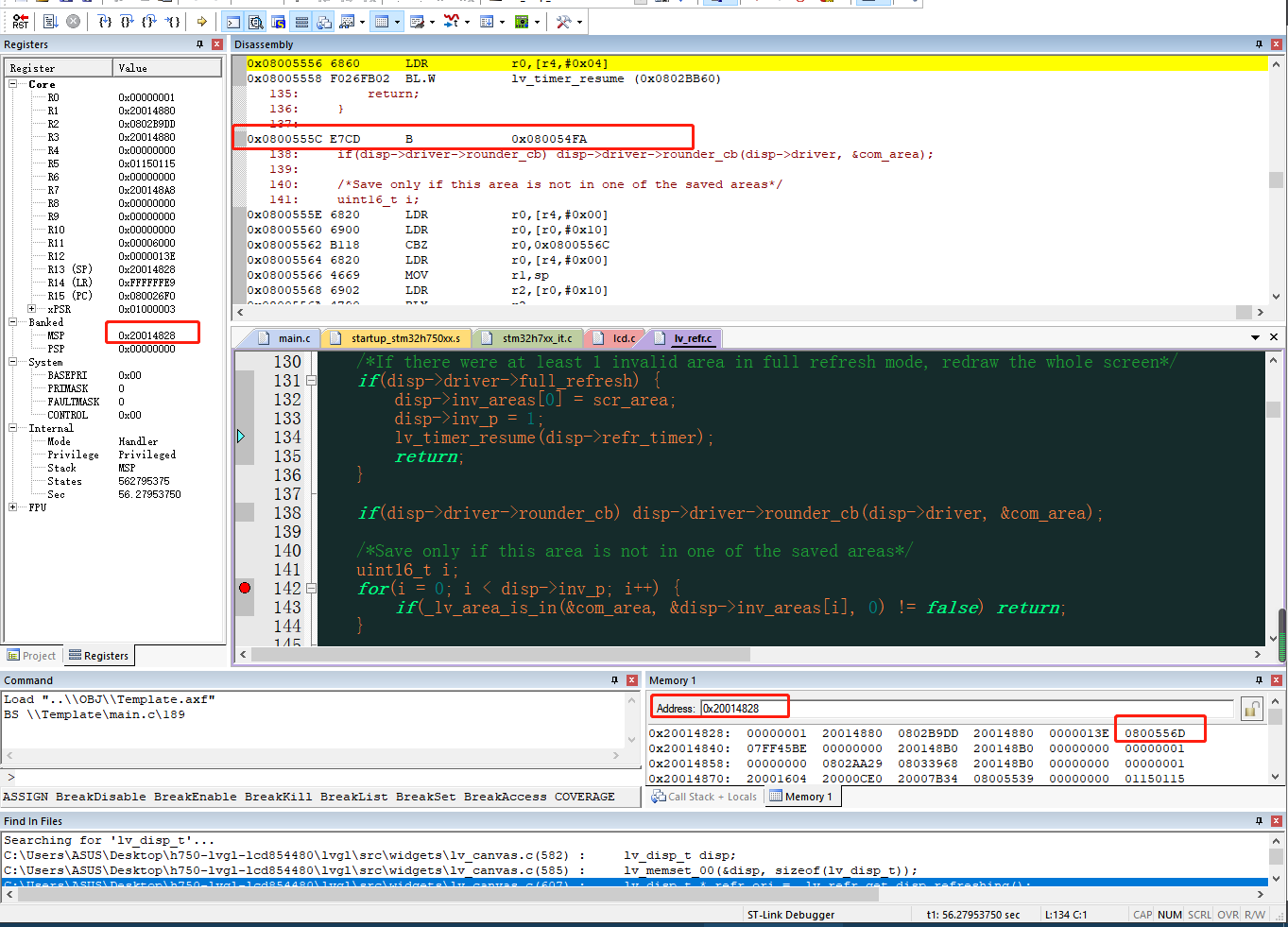
Task: Toggle the Command window toolbar icon
Action: pyautogui.click(x=232, y=21)
